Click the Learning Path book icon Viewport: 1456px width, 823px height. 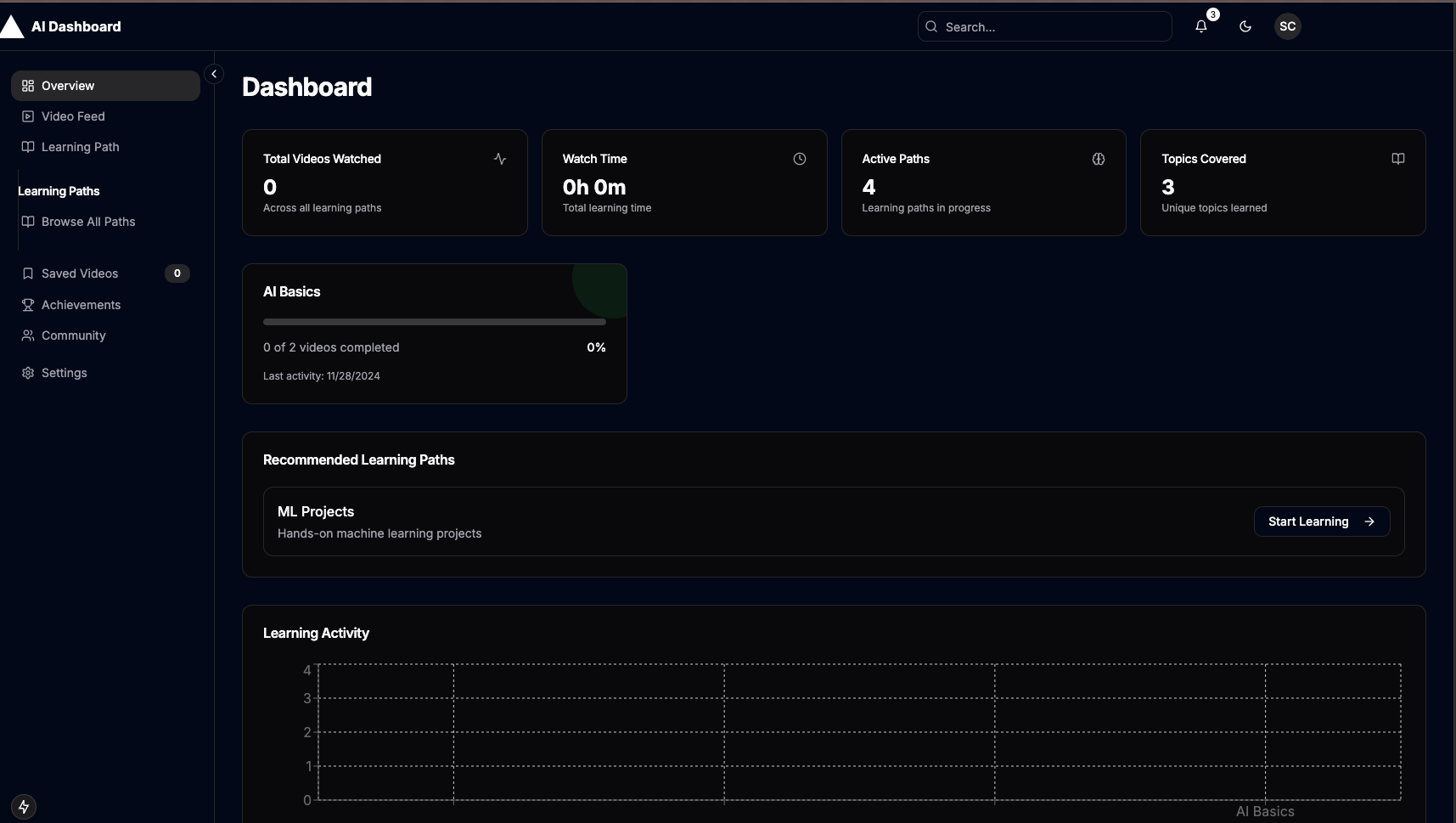(28, 147)
